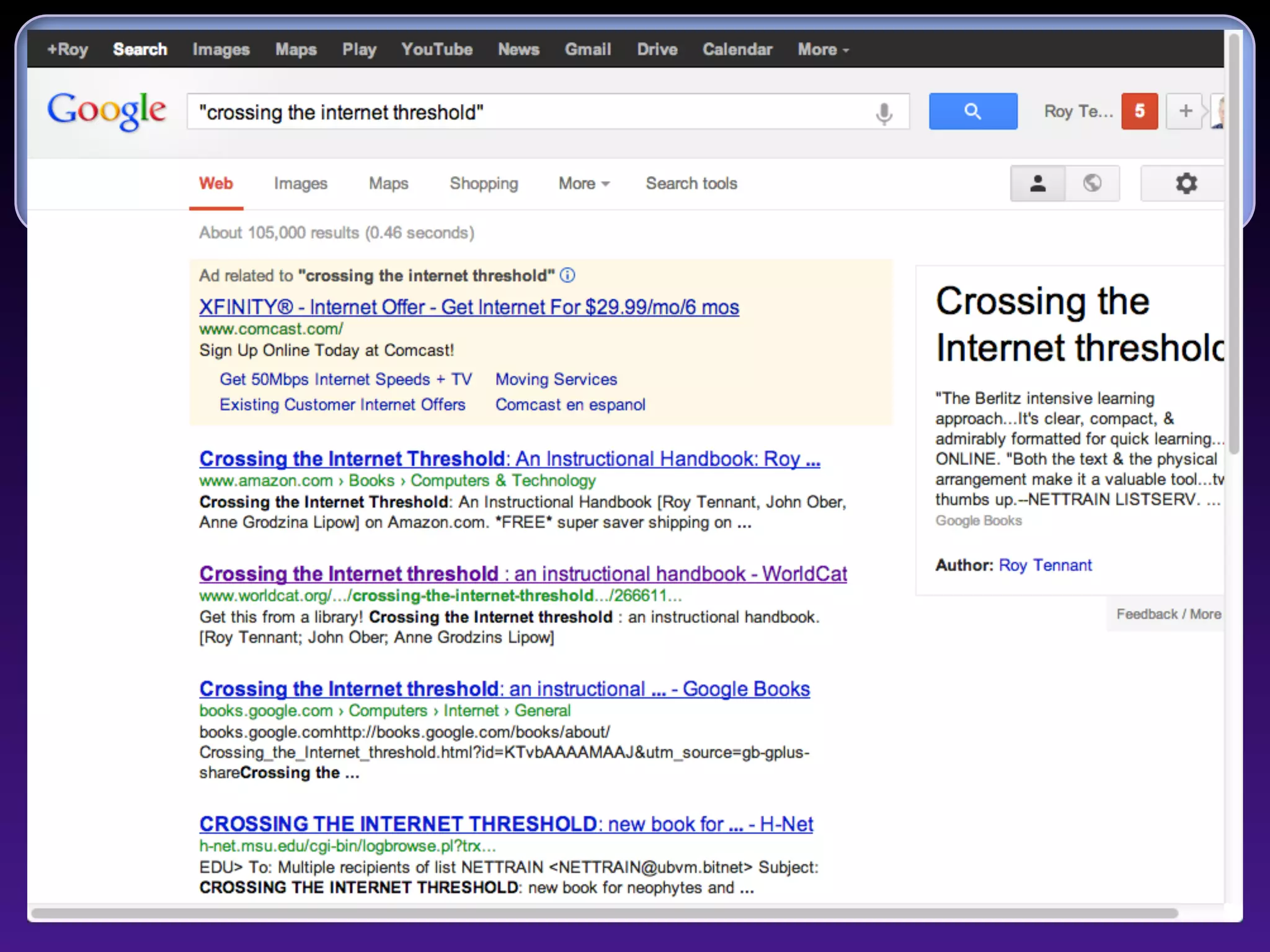This screenshot has height=952, width=1270.
Task: Enable personal results person toggle
Action: click(1038, 184)
